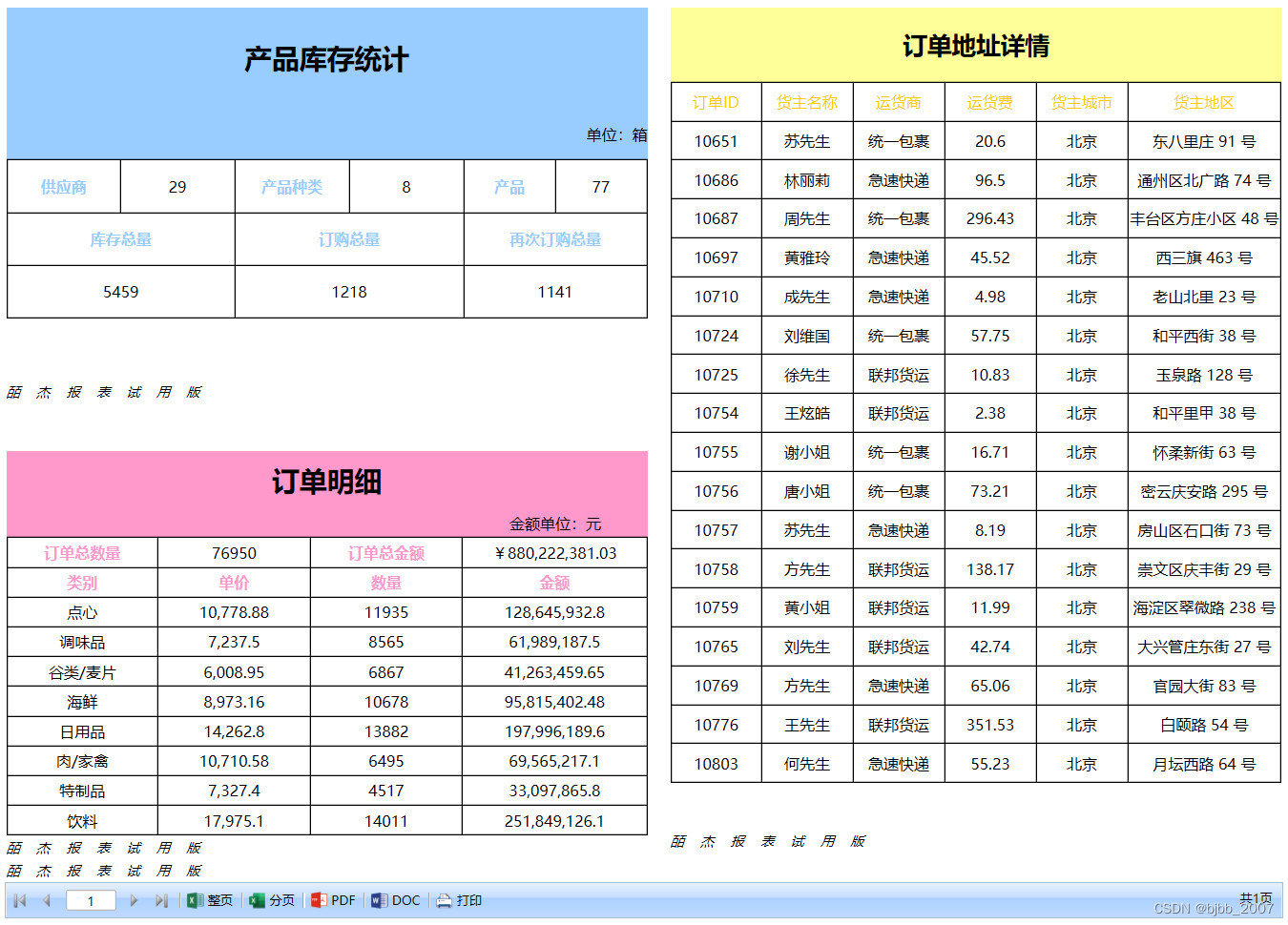Go to the previous report page

46,900
